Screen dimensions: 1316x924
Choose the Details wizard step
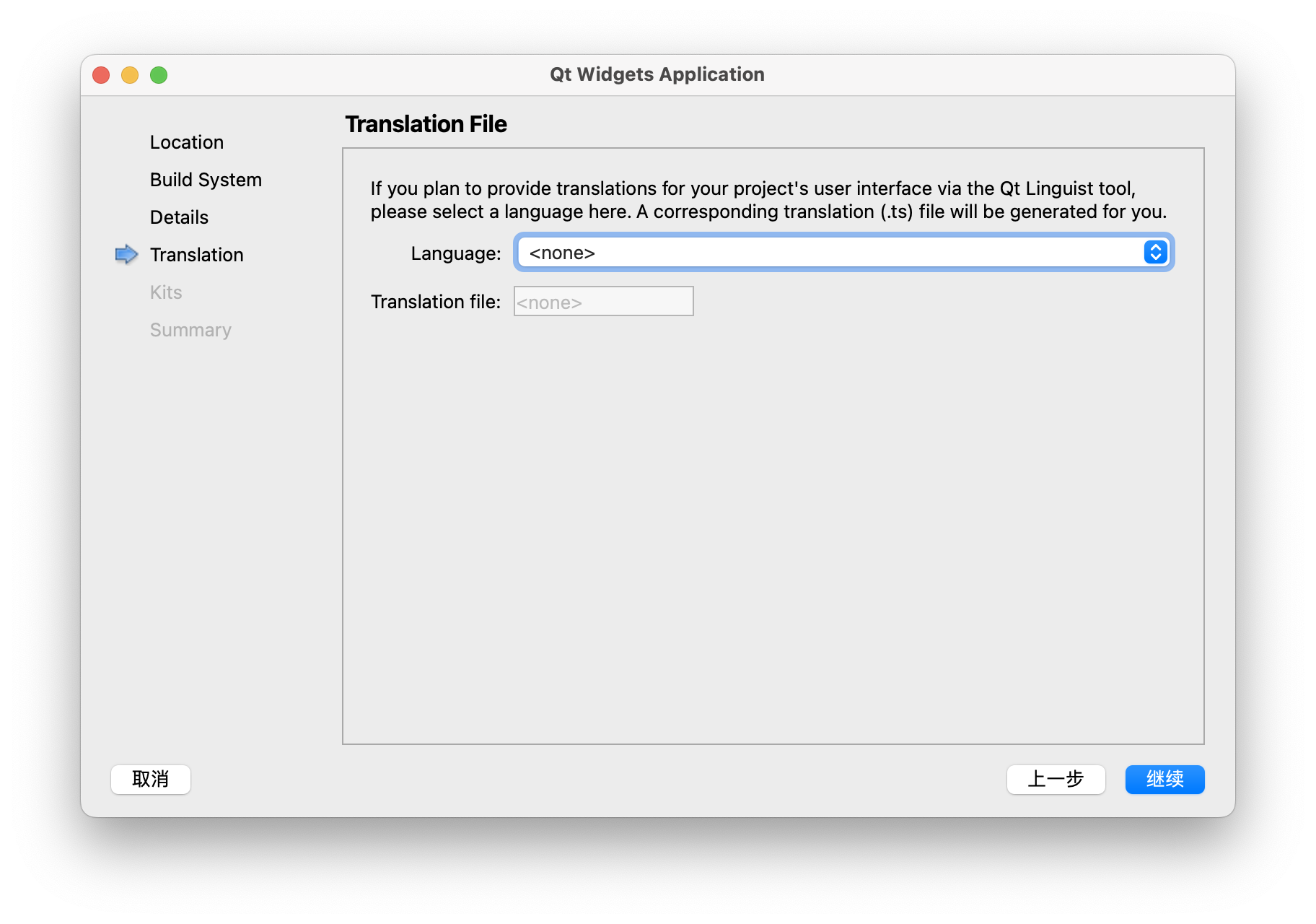tap(179, 217)
